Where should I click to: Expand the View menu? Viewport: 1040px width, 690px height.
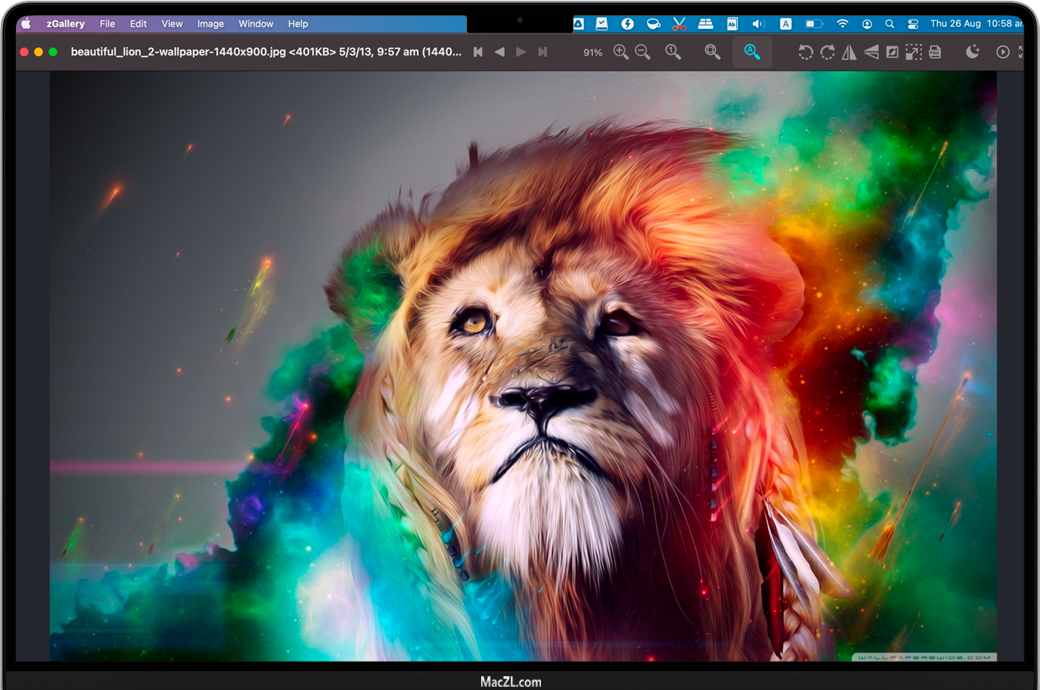tap(172, 23)
